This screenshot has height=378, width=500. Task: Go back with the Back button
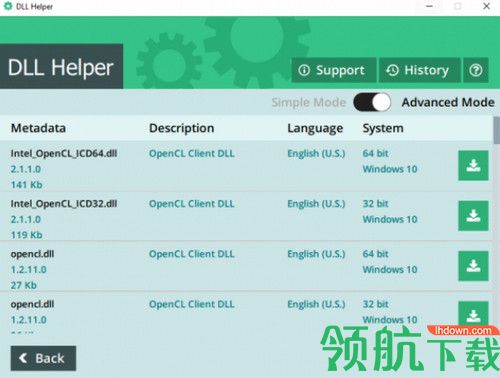click(43, 358)
